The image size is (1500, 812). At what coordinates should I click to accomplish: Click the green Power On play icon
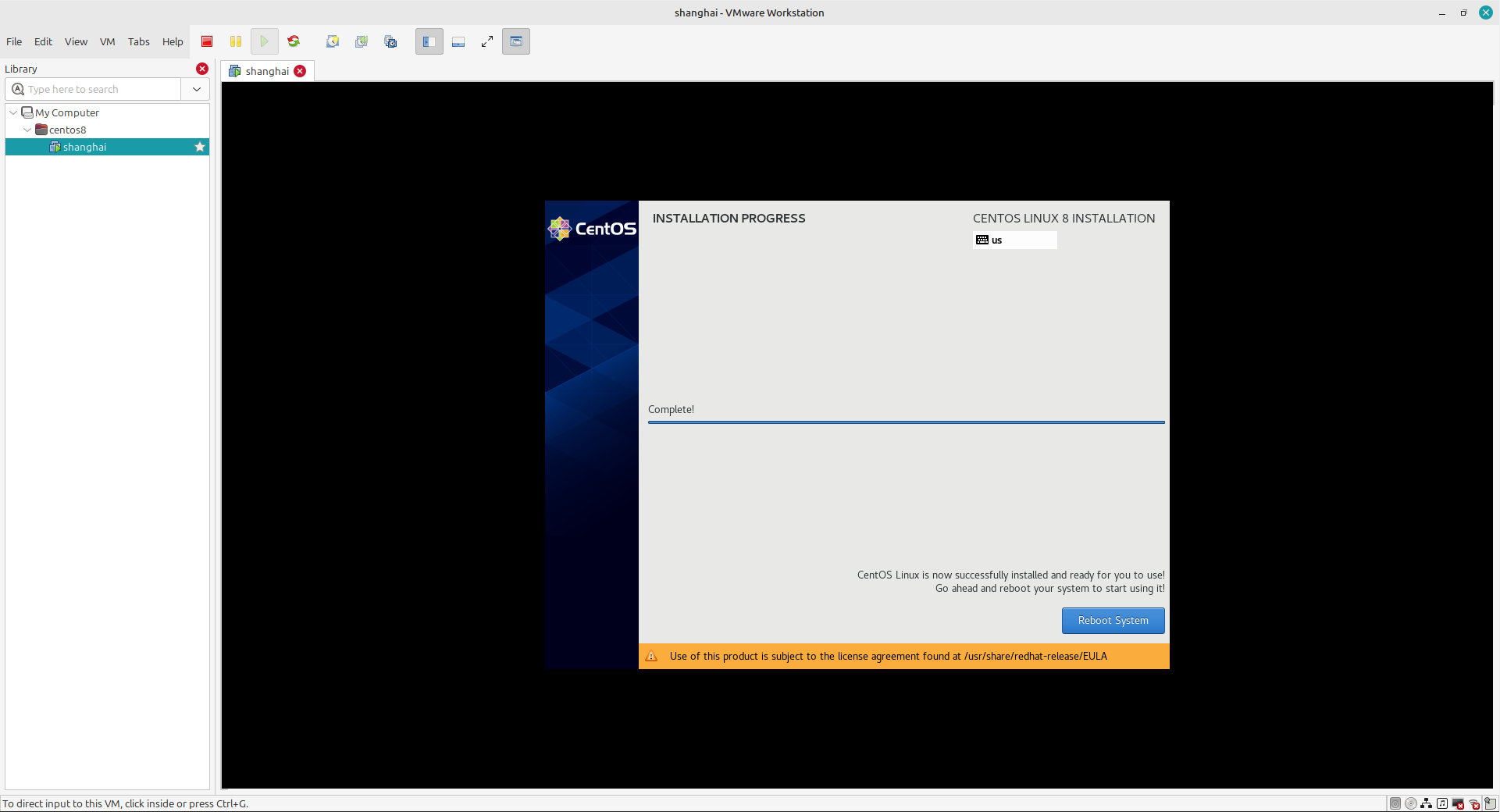pyautogui.click(x=265, y=41)
